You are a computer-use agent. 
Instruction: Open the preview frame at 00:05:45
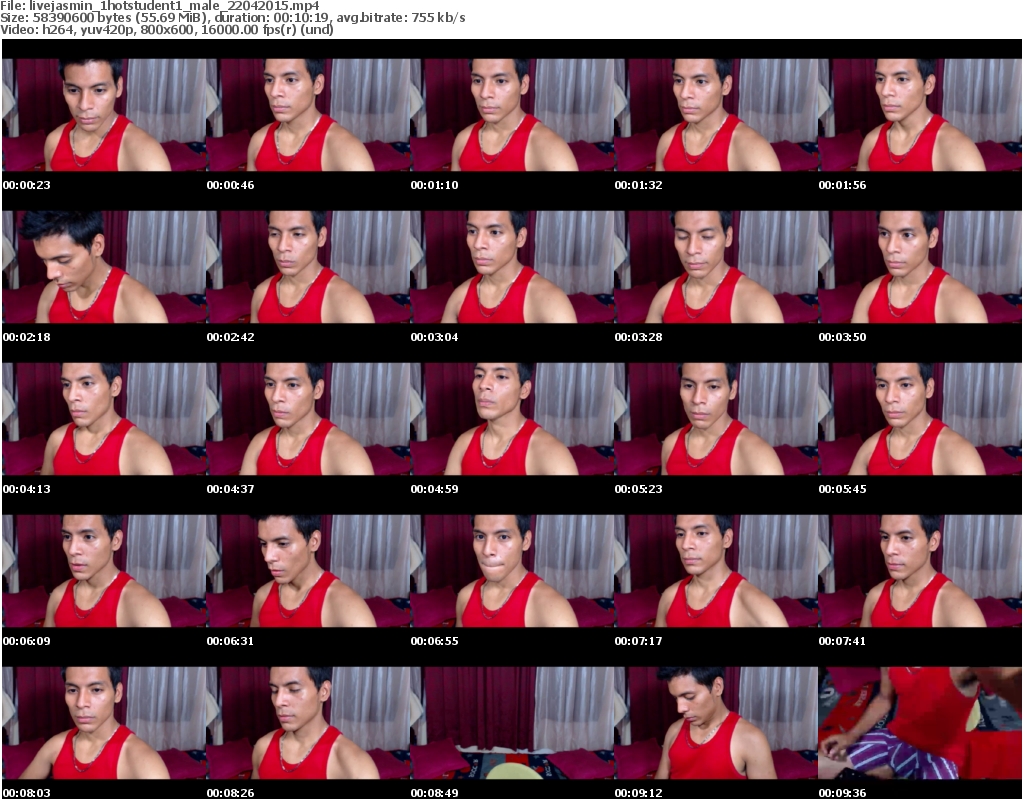[920, 419]
